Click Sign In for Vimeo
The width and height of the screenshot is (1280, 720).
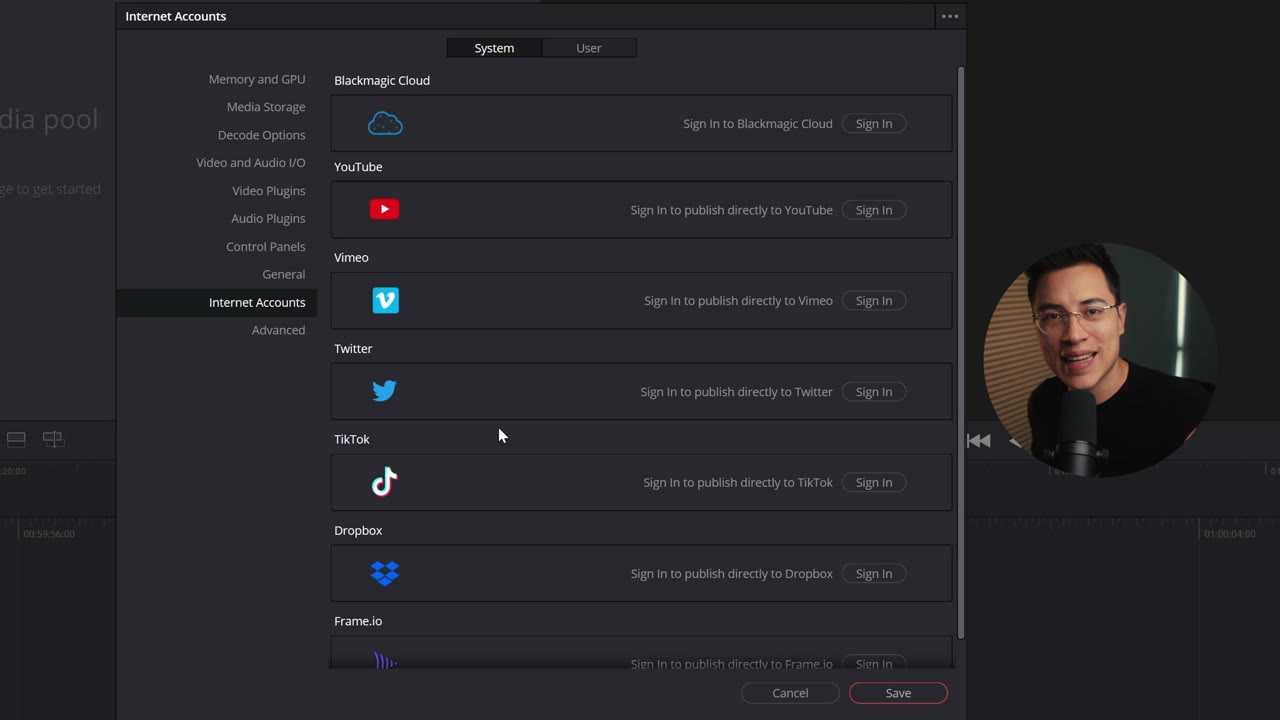874,301
